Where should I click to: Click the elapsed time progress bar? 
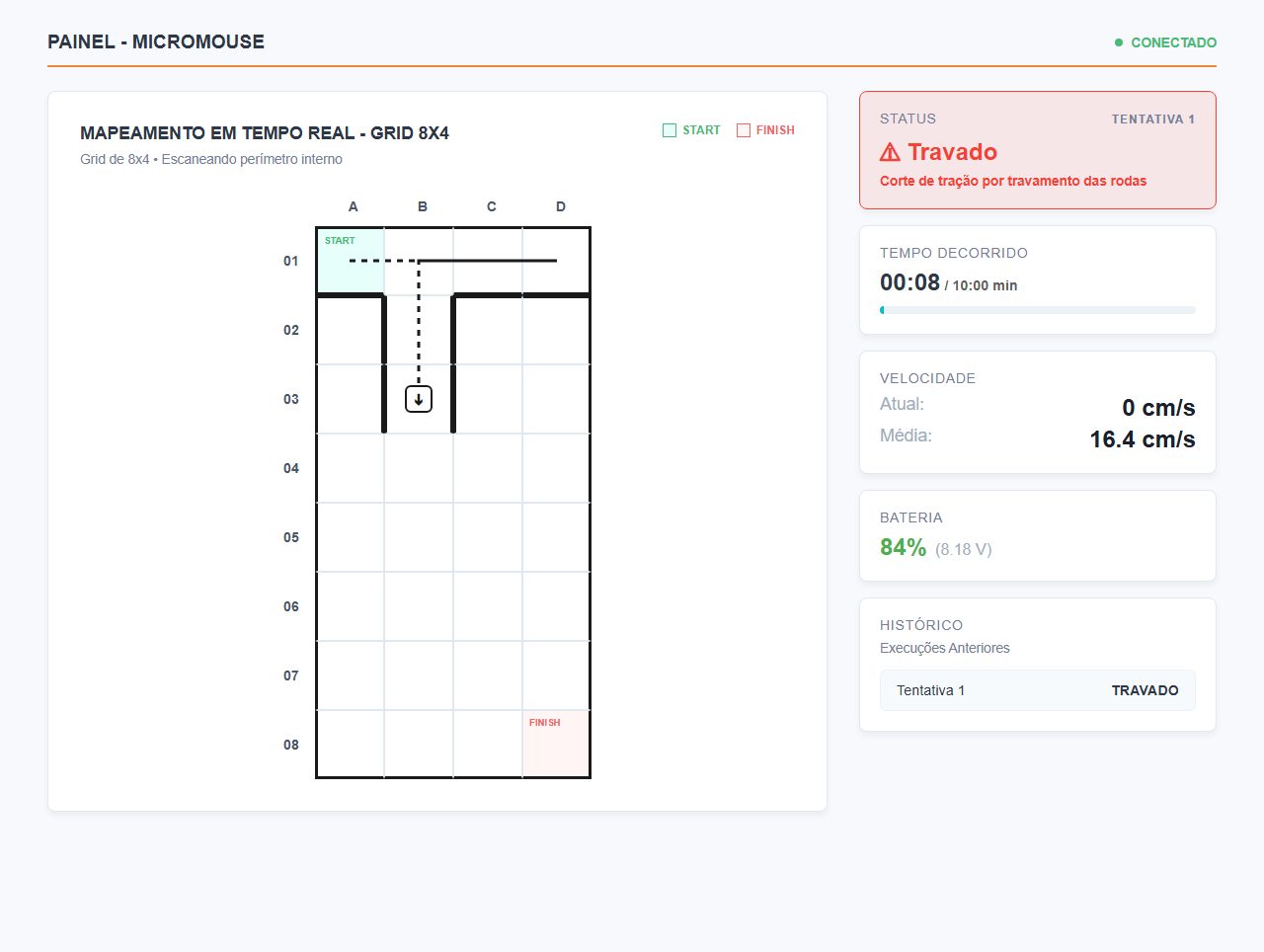pos(1038,310)
